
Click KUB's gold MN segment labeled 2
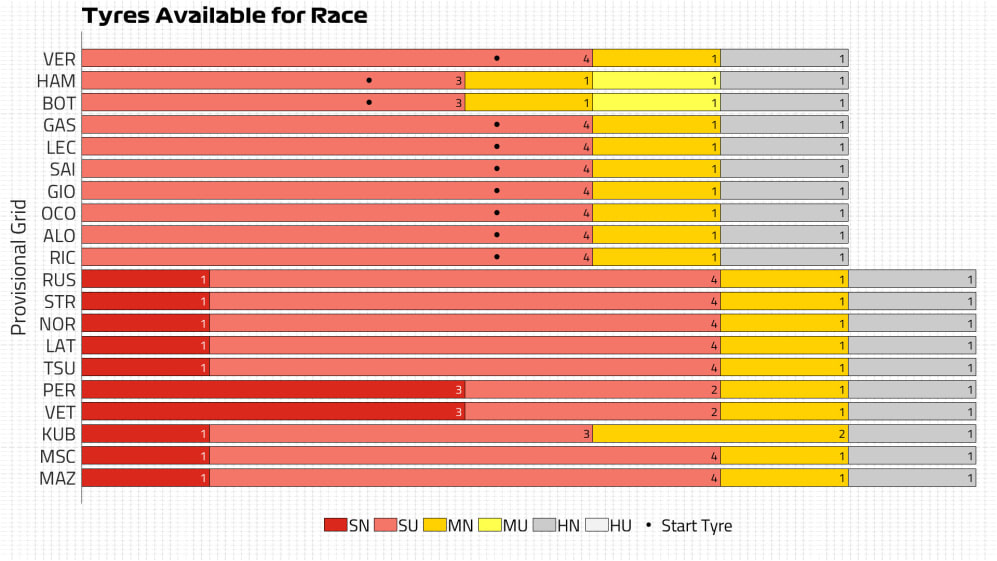pos(720,433)
